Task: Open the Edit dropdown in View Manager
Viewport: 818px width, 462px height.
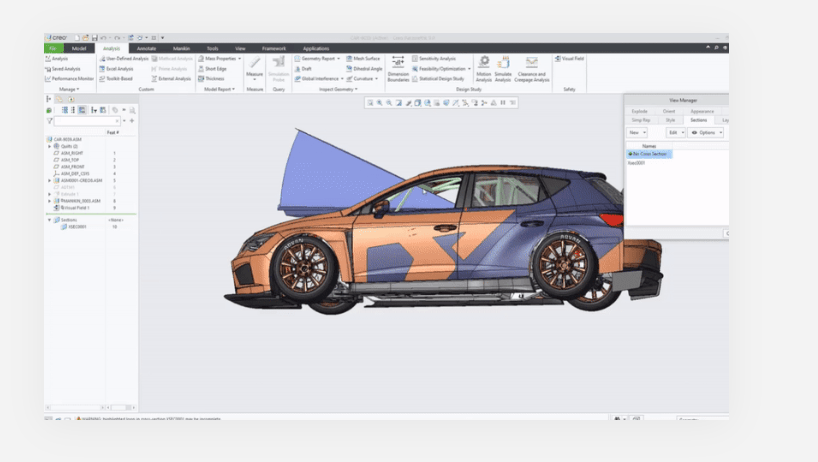Action: point(676,132)
